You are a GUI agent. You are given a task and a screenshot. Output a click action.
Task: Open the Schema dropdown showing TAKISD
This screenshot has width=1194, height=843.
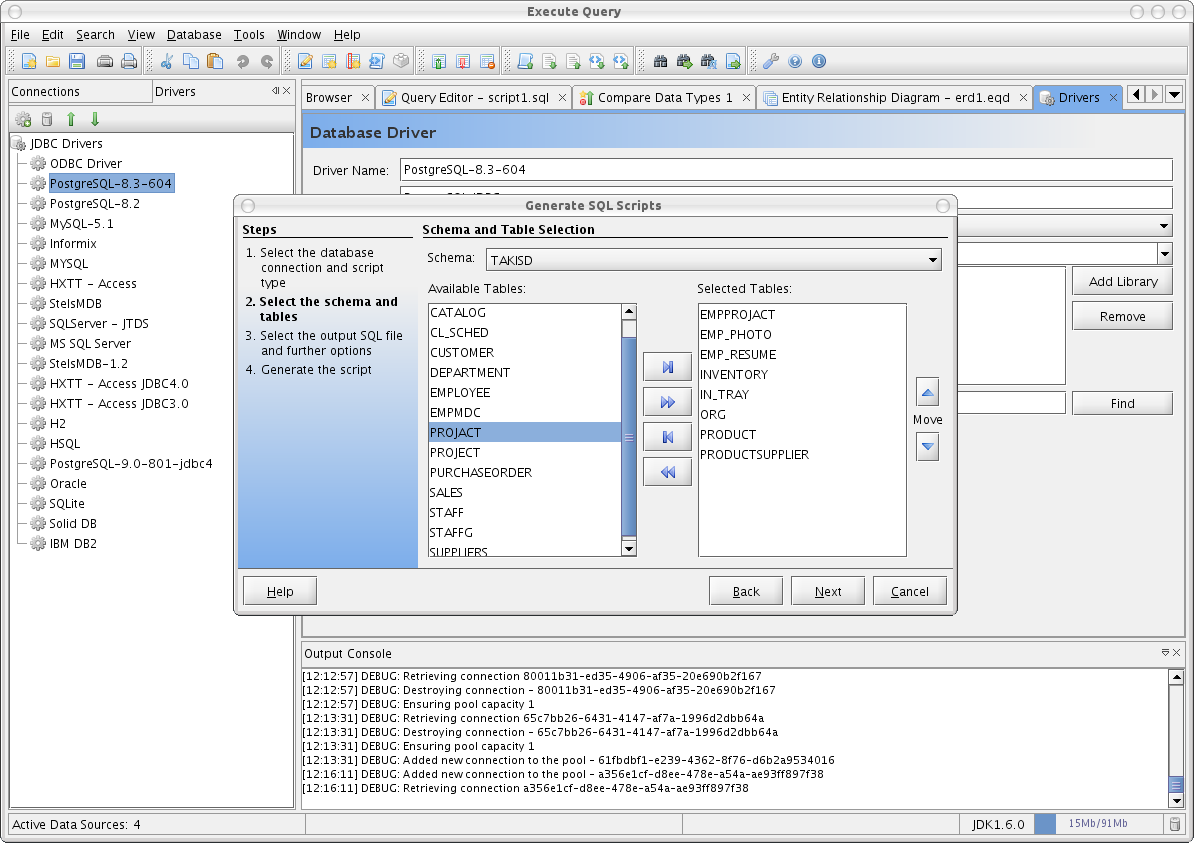pos(931,259)
